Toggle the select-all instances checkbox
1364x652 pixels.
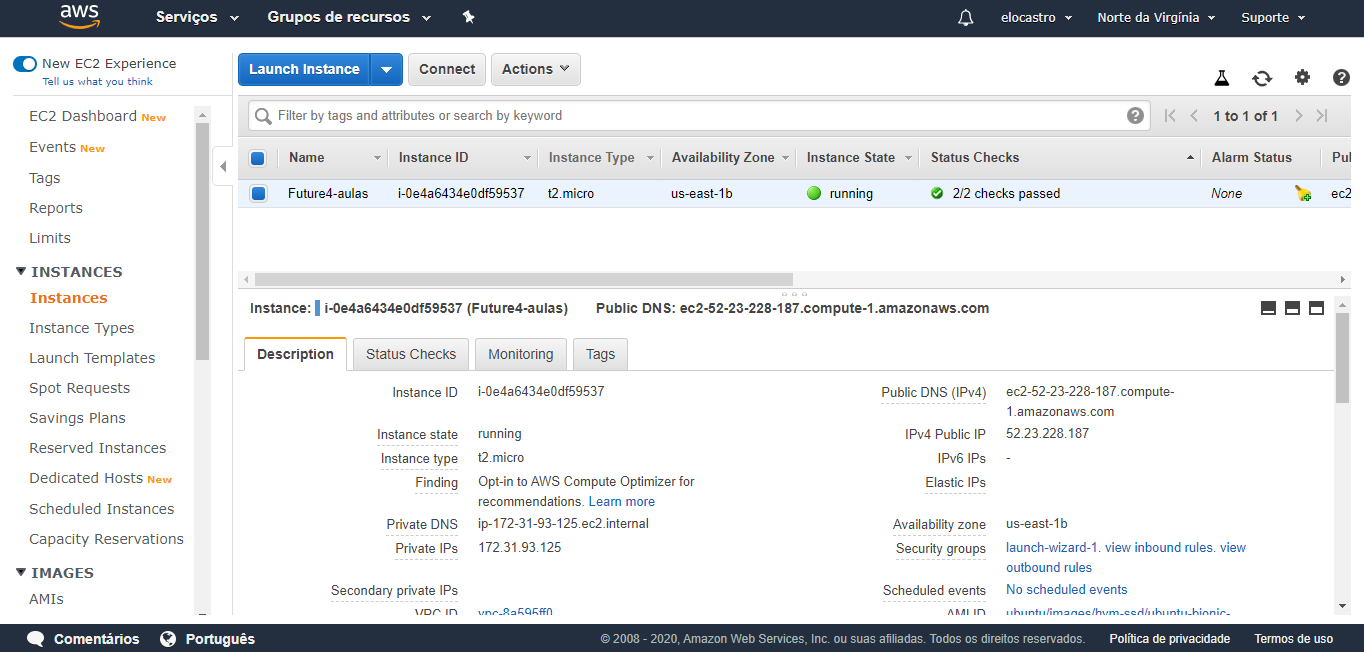(258, 158)
